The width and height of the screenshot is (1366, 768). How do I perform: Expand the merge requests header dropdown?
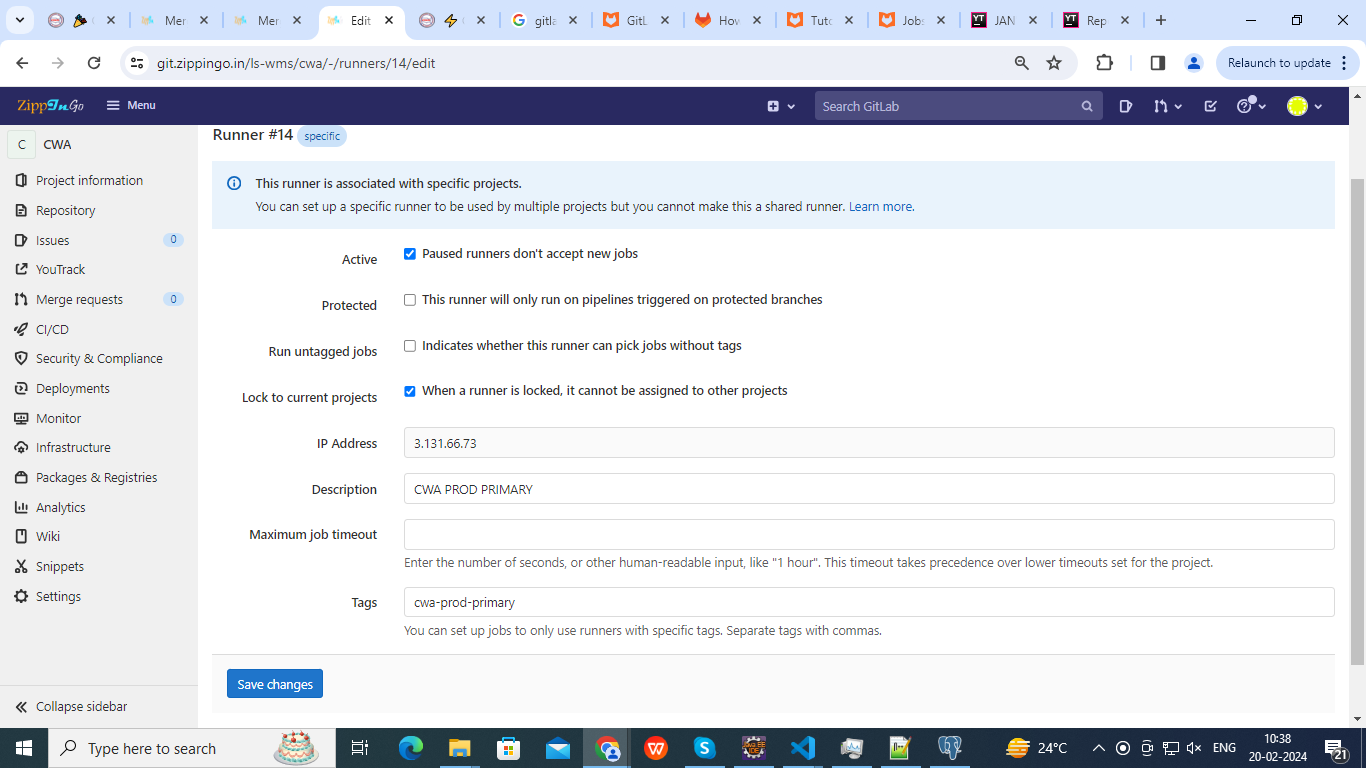point(1167,106)
